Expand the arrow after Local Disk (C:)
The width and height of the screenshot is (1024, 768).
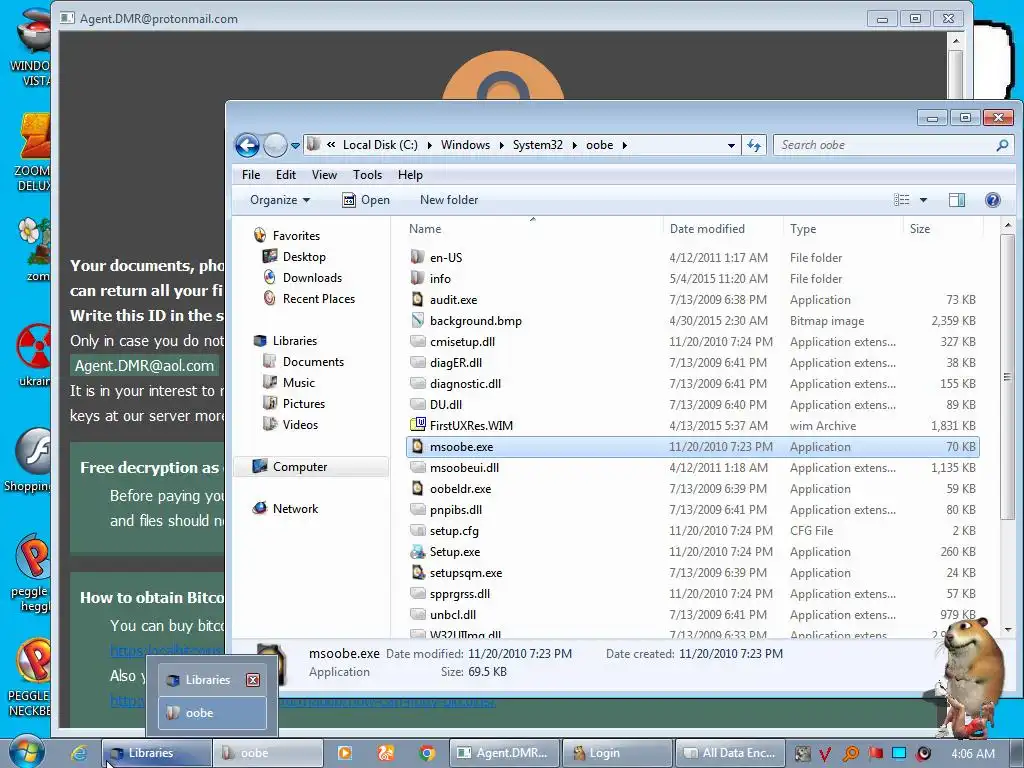(x=429, y=145)
